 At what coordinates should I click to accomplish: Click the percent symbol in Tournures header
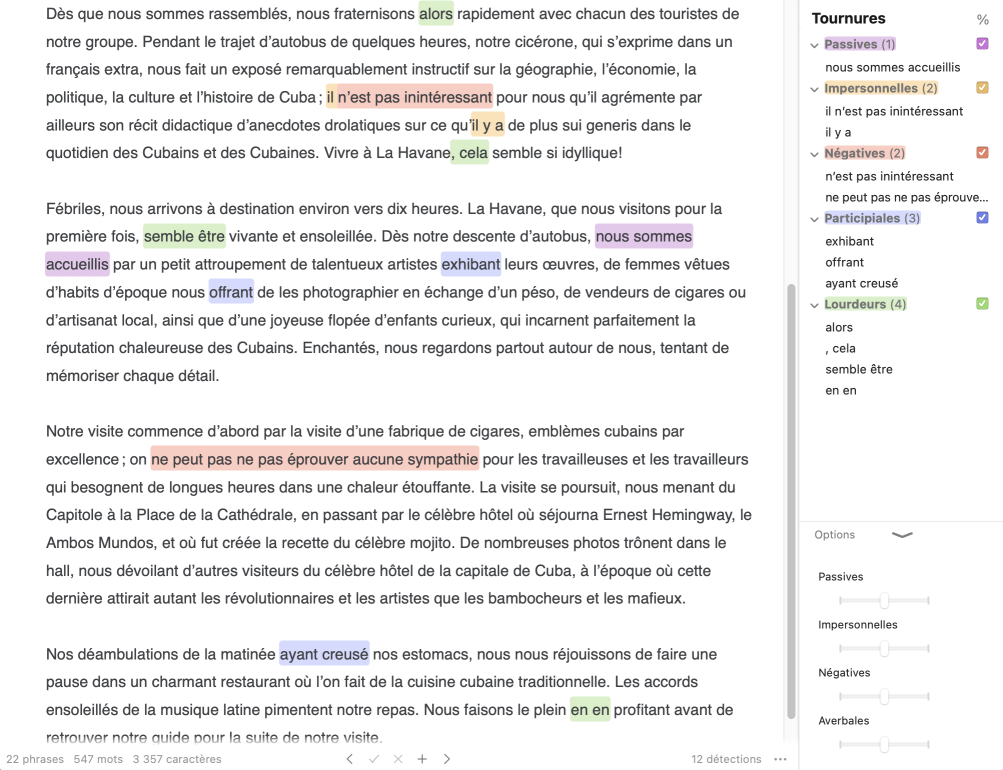(x=982, y=19)
